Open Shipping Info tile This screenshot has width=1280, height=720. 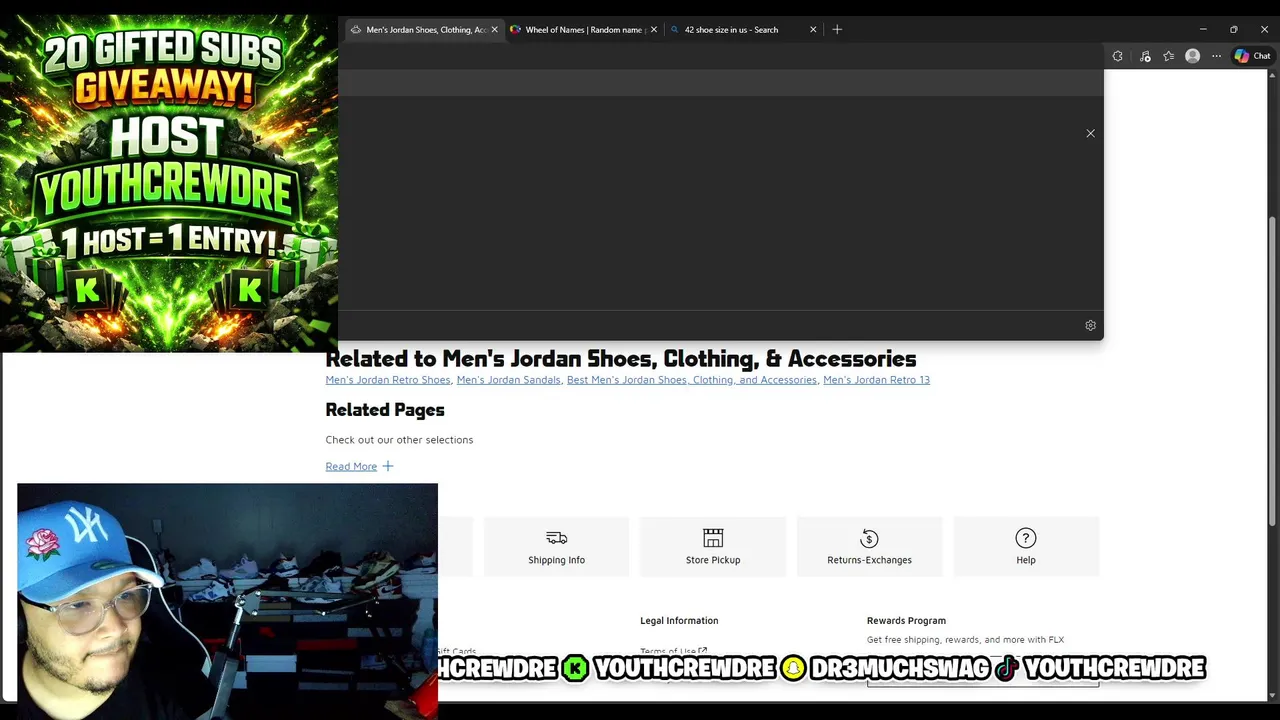pyautogui.click(x=556, y=546)
